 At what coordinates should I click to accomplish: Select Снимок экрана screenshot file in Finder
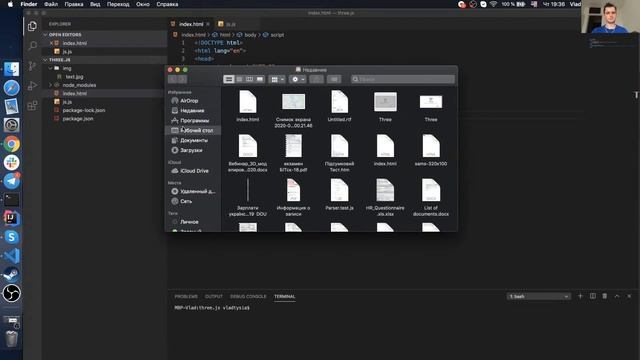point(293,109)
